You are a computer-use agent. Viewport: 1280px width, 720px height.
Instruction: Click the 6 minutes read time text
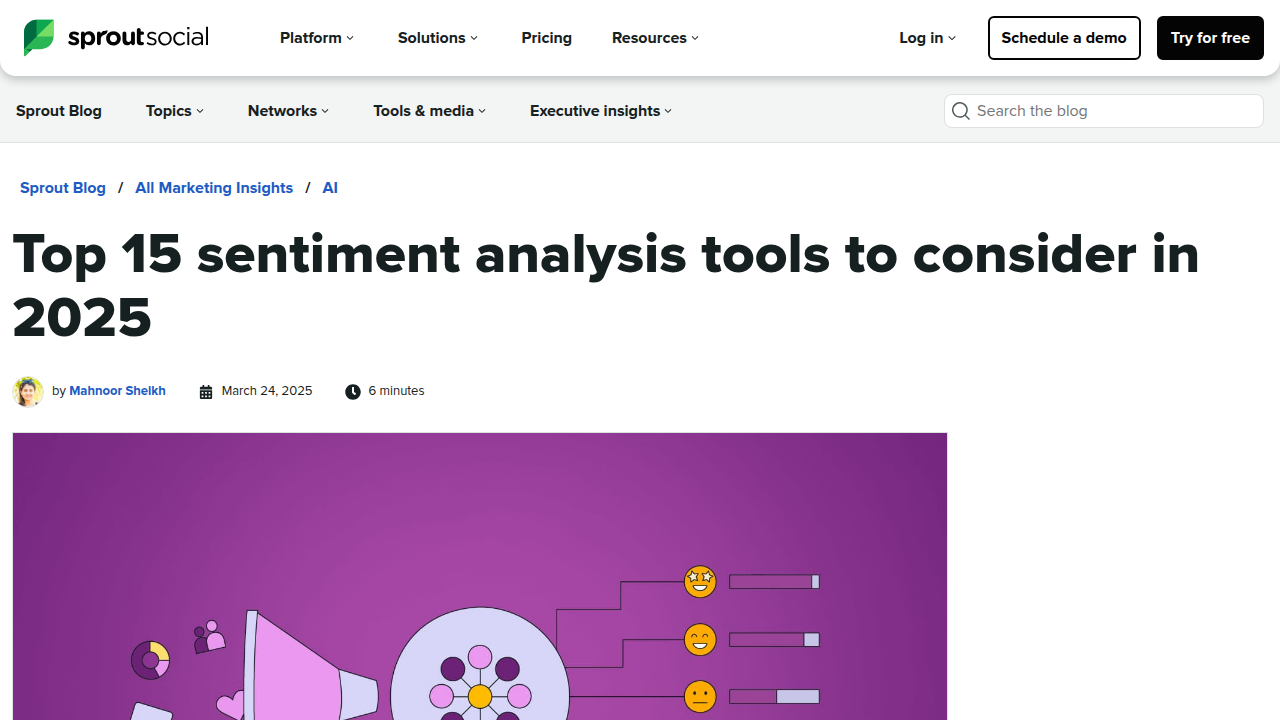point(396,391)
